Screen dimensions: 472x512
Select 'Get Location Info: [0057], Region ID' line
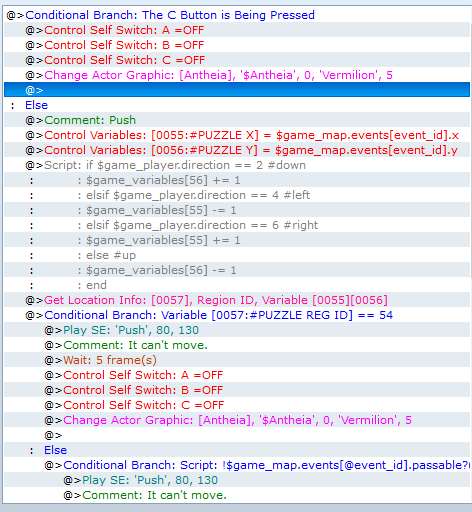[x=237, y=300]
